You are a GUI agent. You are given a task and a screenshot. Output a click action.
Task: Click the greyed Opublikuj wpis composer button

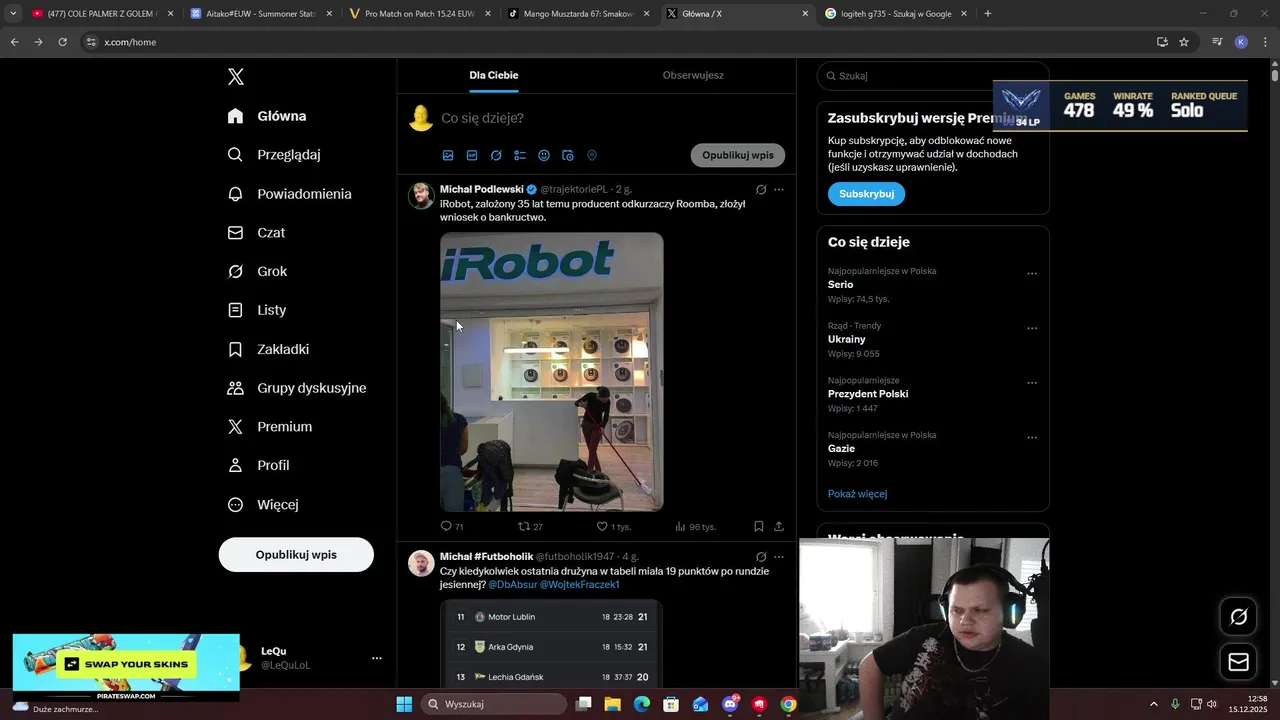click(x=738, y=155)
